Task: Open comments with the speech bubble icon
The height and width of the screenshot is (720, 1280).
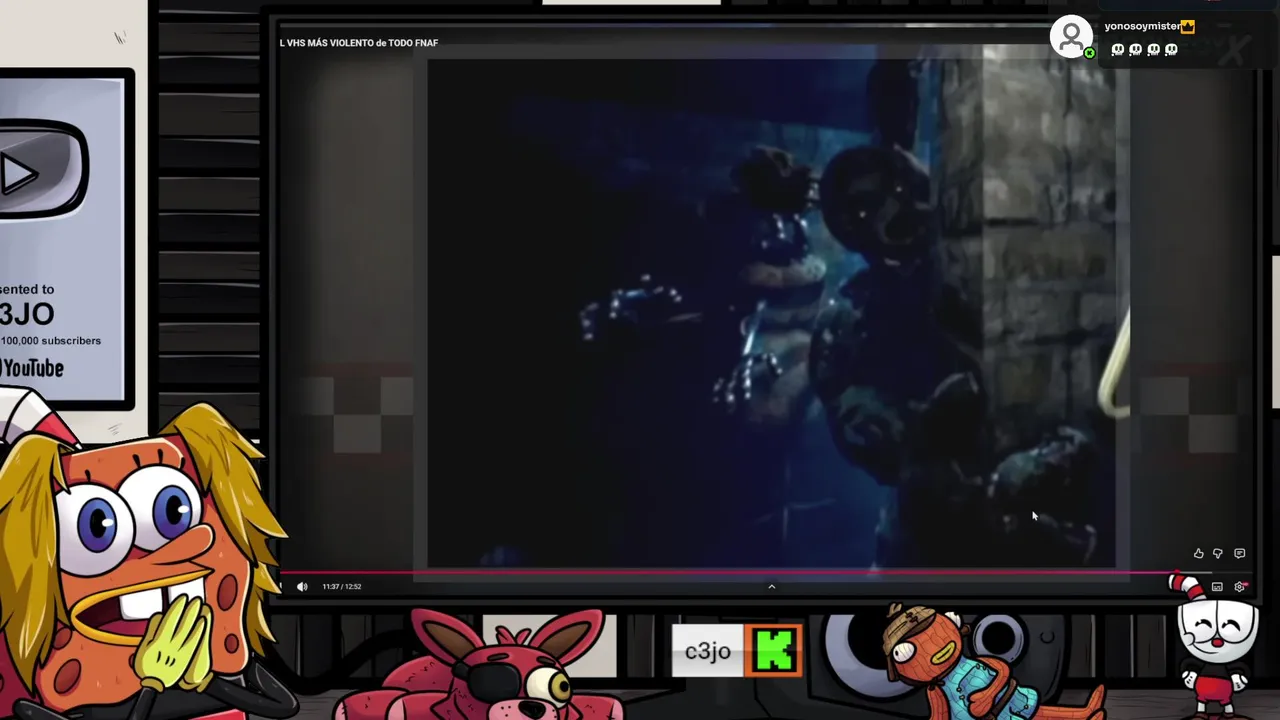Action: [1239, 553]
